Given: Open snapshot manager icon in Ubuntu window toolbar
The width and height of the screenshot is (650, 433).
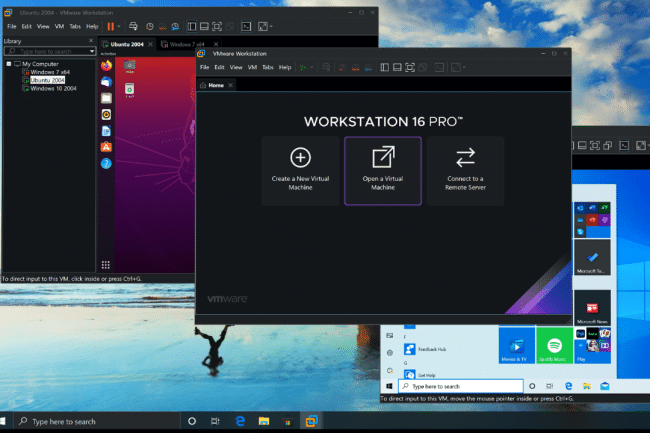Looking at the screenshot, I should pyautogui.click(x=175, y=27).
